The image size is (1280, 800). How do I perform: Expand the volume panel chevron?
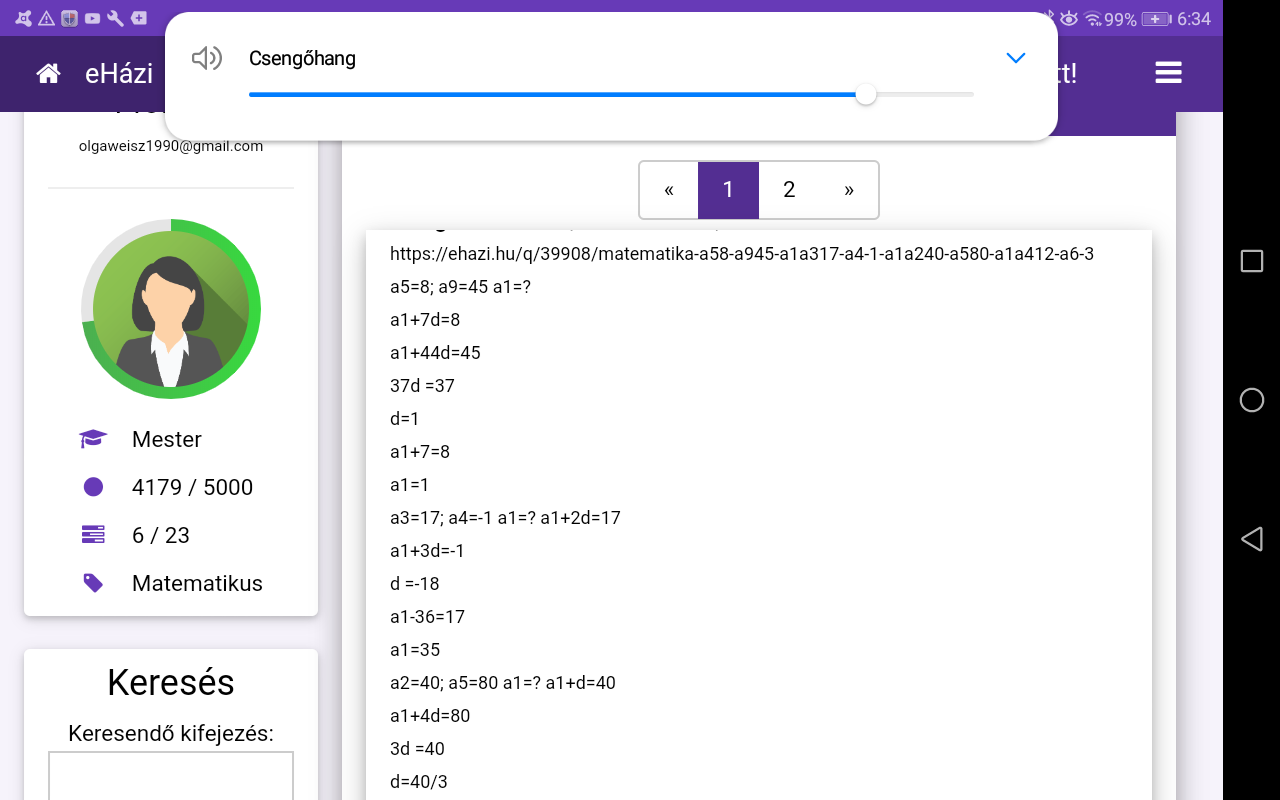coord(1015,58)
